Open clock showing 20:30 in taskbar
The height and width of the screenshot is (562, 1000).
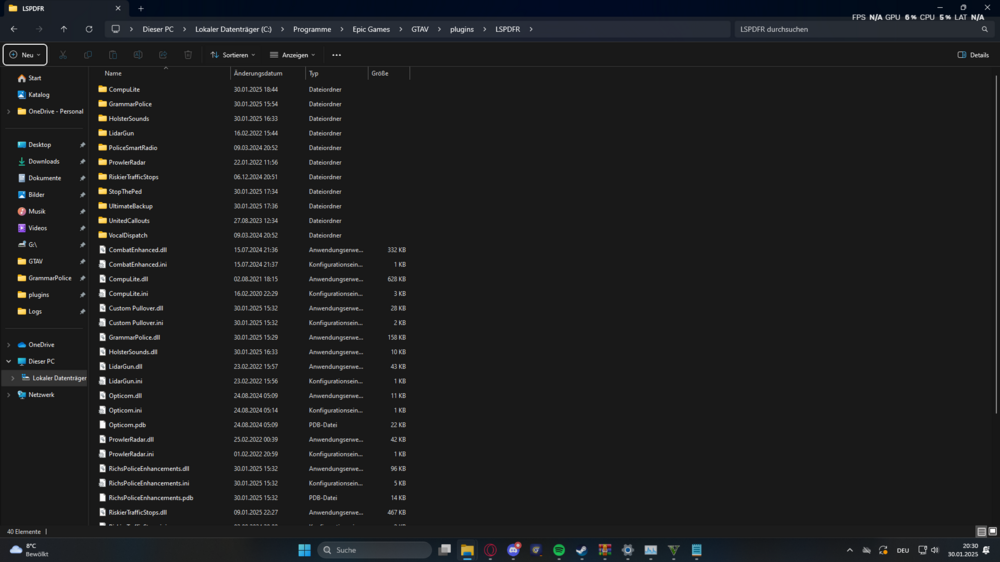click(x=962, y=550)
